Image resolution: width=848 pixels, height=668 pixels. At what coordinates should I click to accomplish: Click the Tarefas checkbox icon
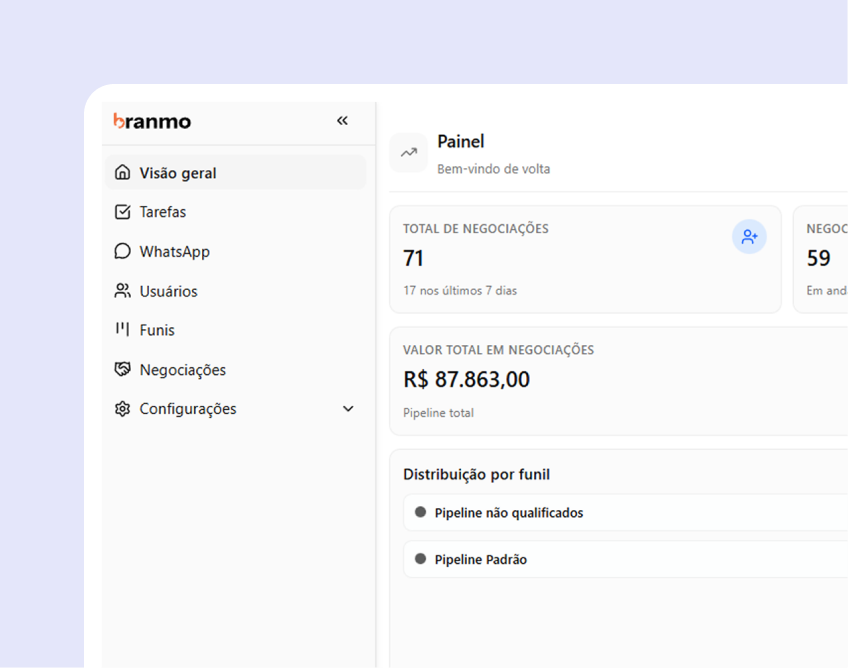[123, 212]
